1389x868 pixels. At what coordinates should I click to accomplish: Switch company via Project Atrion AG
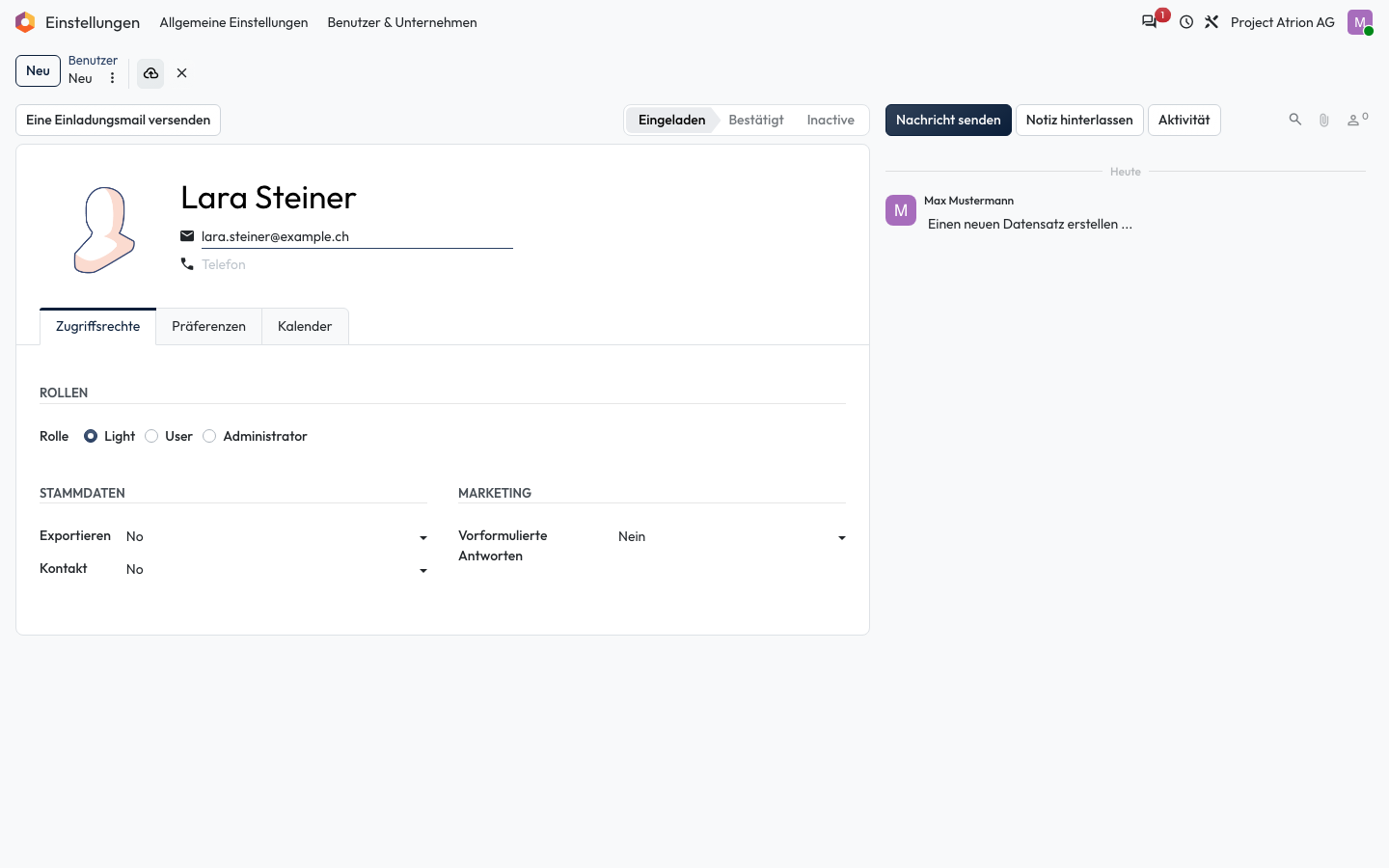point(1283,22)
